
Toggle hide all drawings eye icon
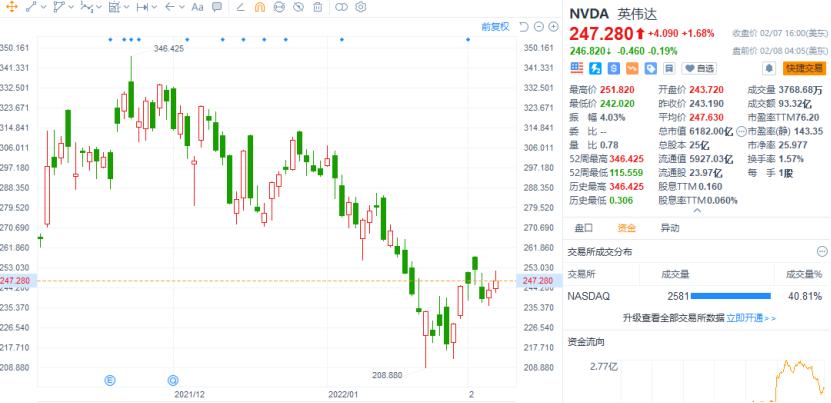coord(280,7)
